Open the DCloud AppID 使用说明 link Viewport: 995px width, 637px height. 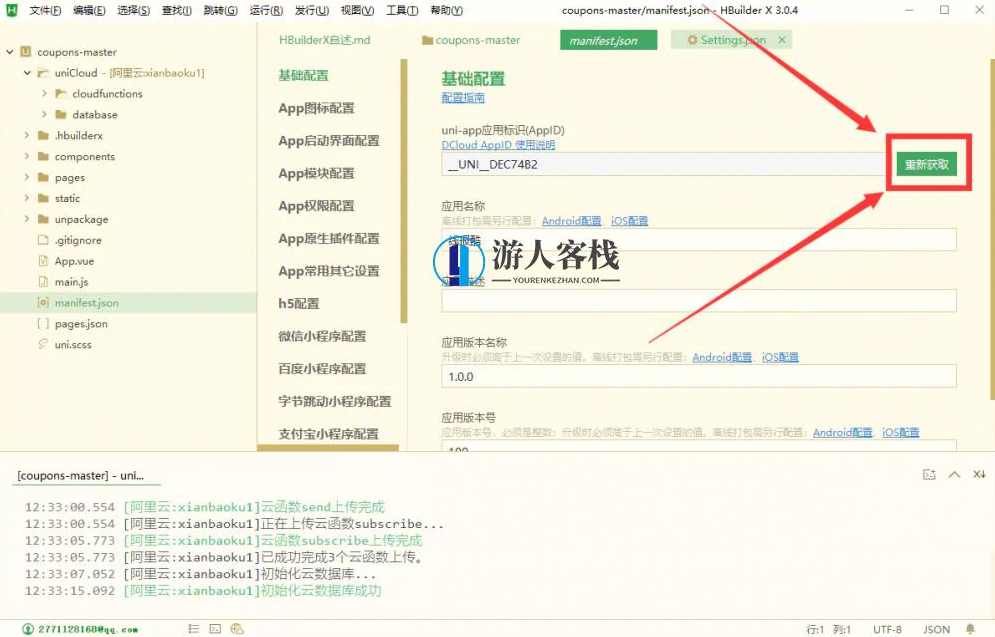(x=498, y=145)
